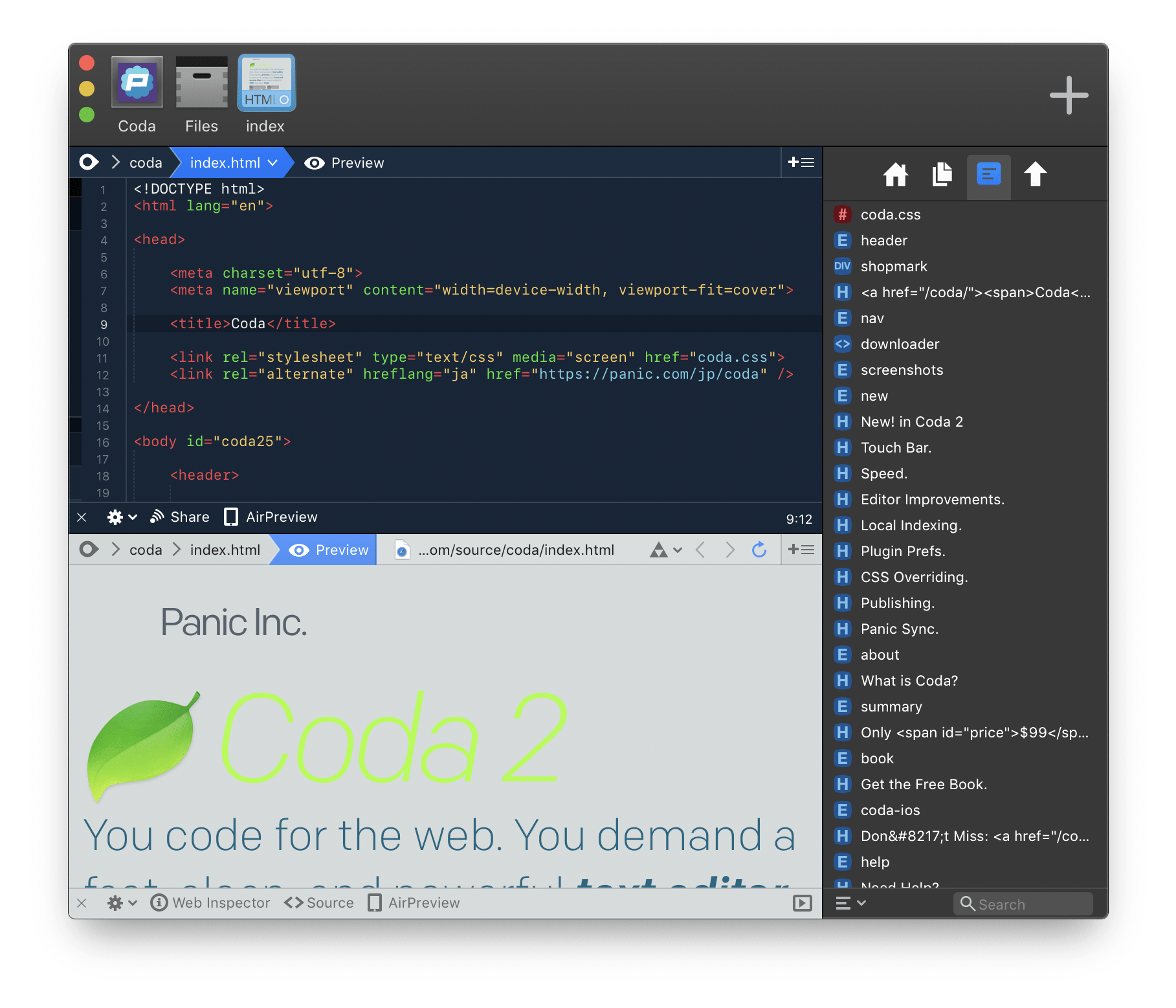Screen dimensions: 1176x1008
Task: Open the Web Inspector
Action: pyautogui.click(x=210, y=902)
